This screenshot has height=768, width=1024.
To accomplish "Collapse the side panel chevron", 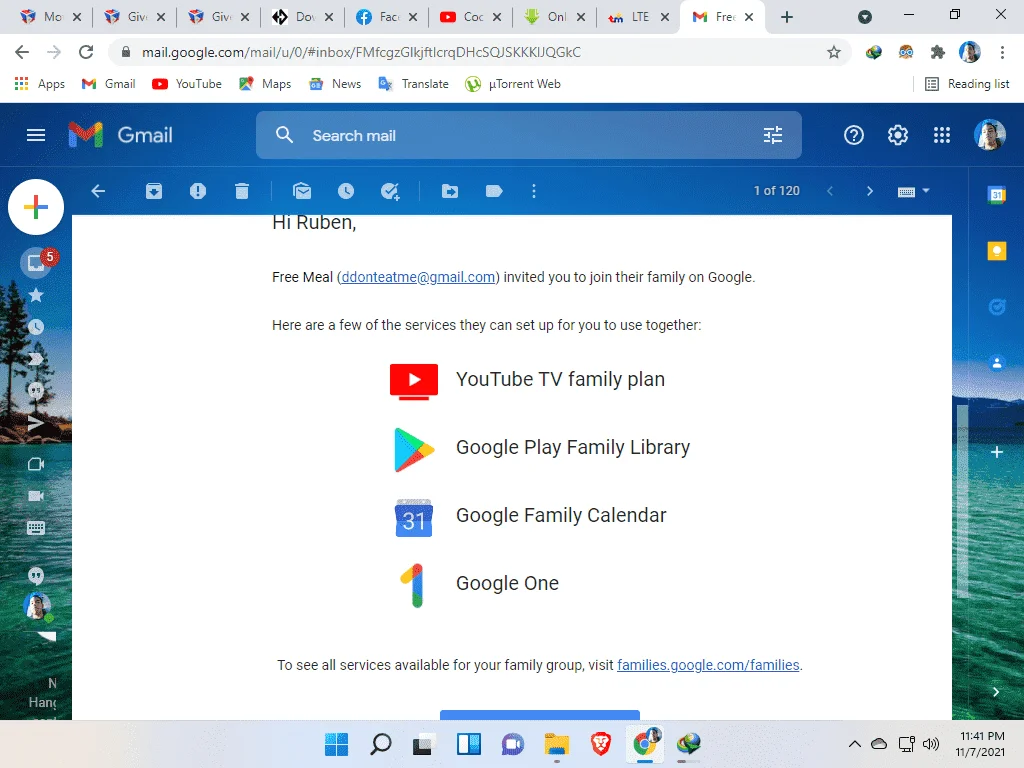I will 995,692.
